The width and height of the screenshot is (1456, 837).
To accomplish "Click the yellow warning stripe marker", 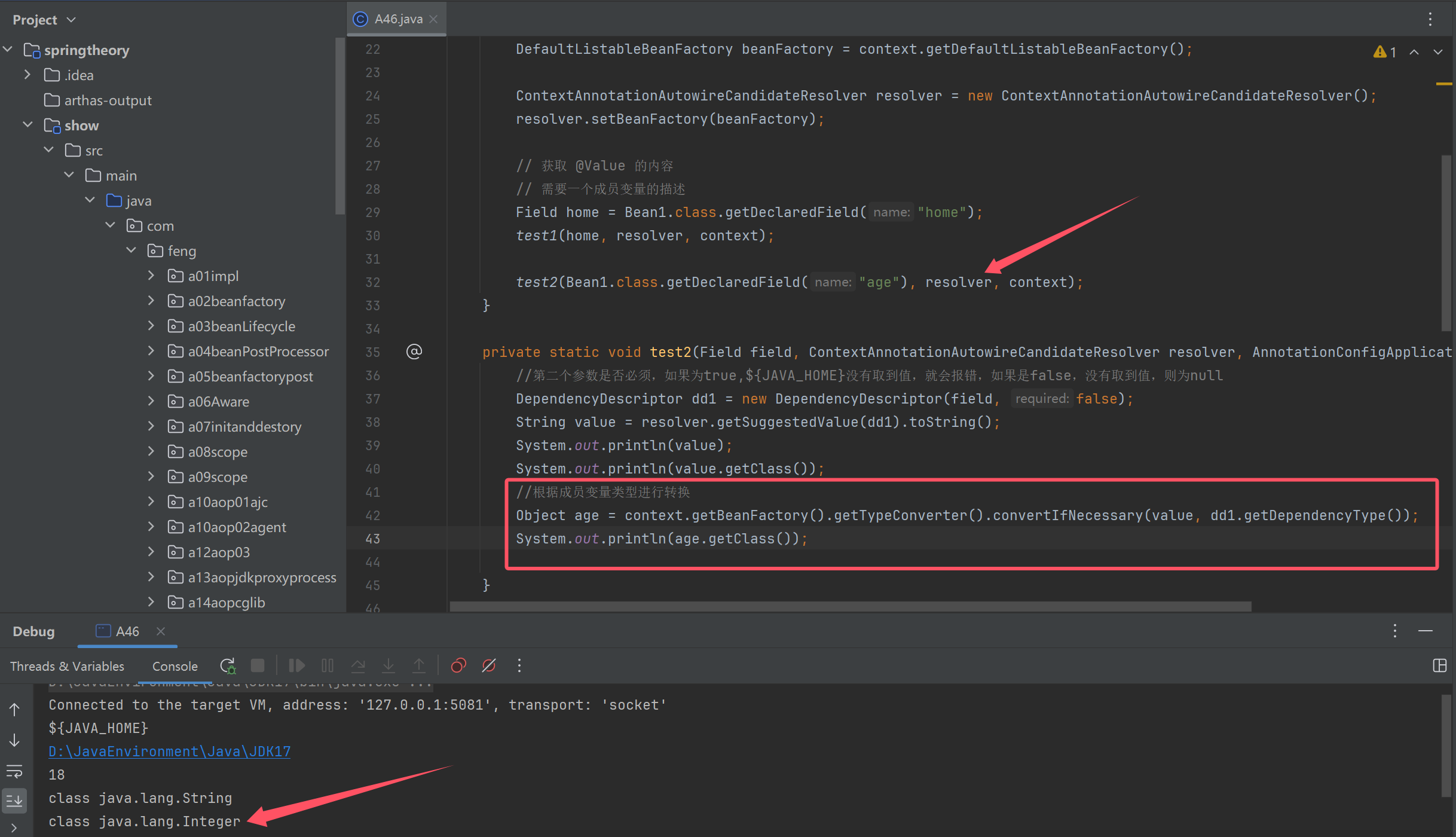I will pos(1444,84).
